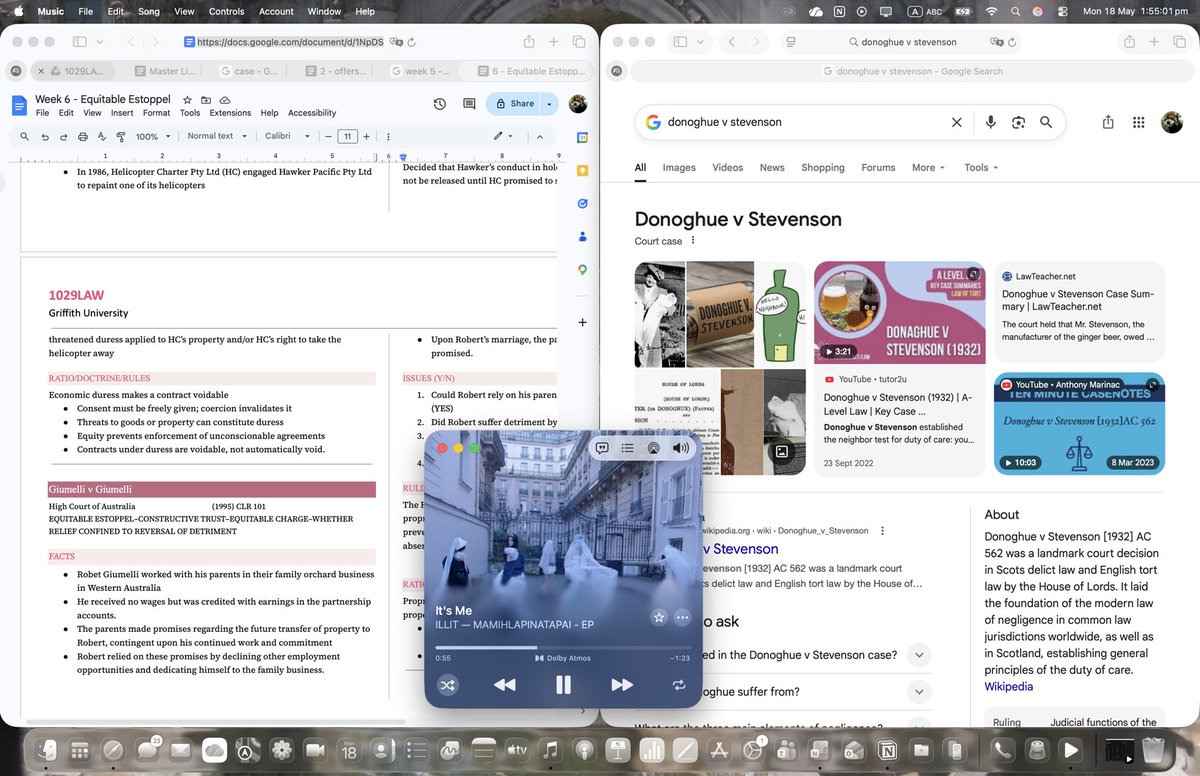Increase font size with plus button
Image resolution: width=1200 pixels, height=776 pixels.
tap(366, 136)
